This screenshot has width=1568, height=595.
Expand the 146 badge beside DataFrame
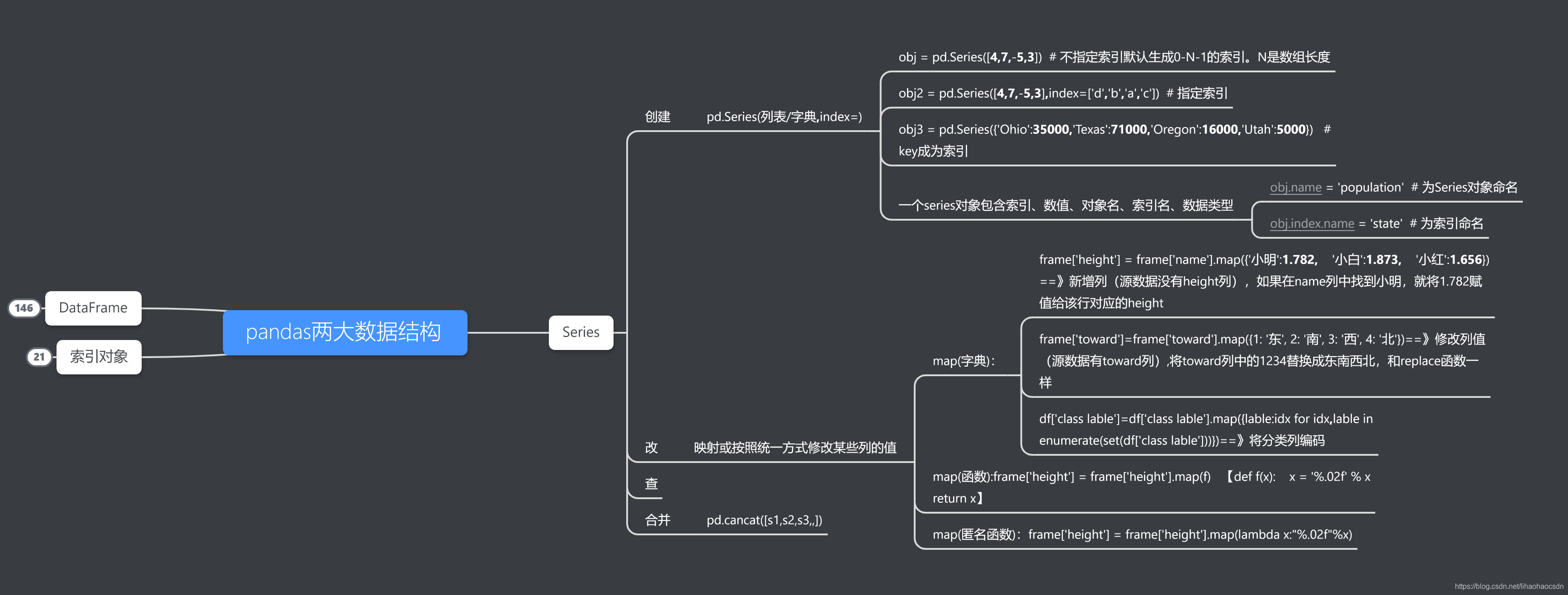point(24,308)
